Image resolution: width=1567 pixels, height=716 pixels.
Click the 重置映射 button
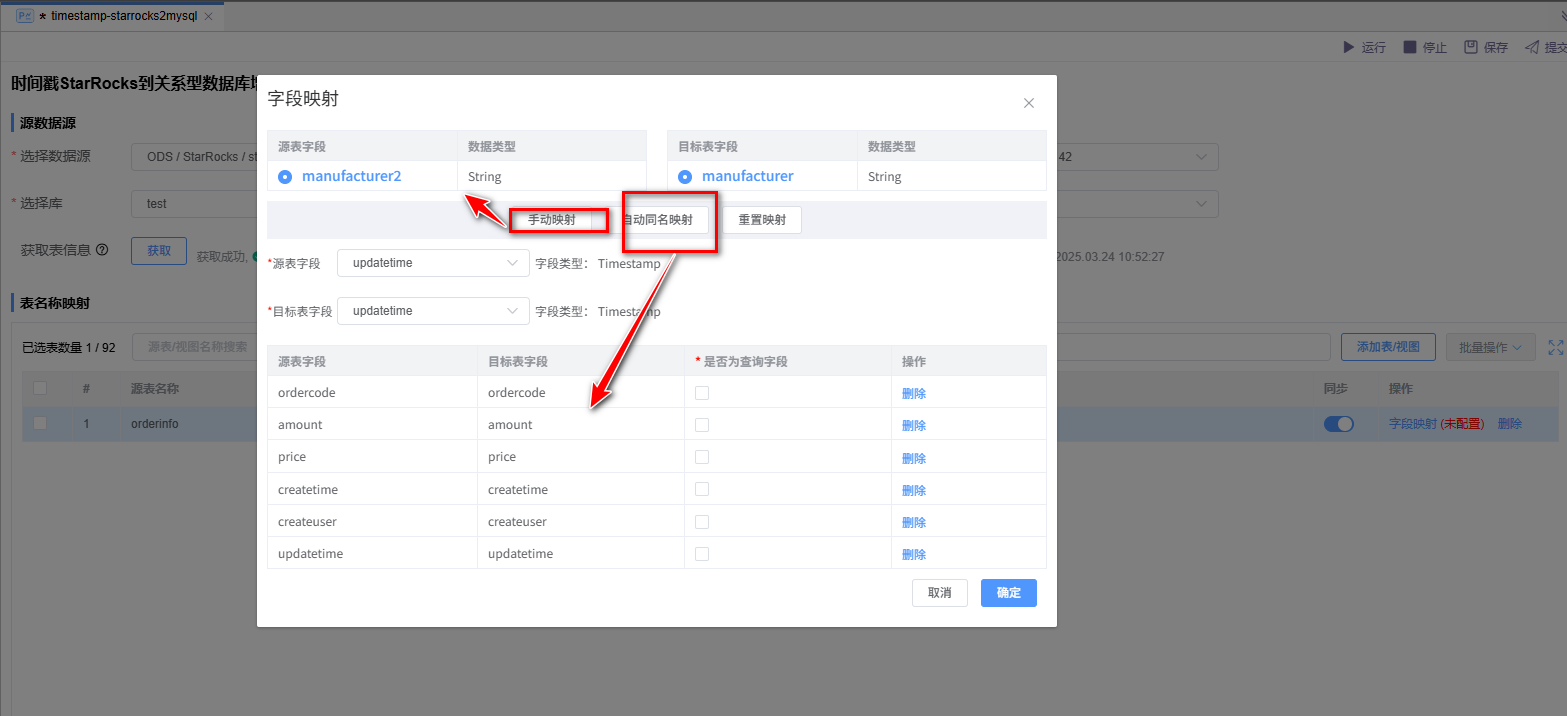[762, 220]
